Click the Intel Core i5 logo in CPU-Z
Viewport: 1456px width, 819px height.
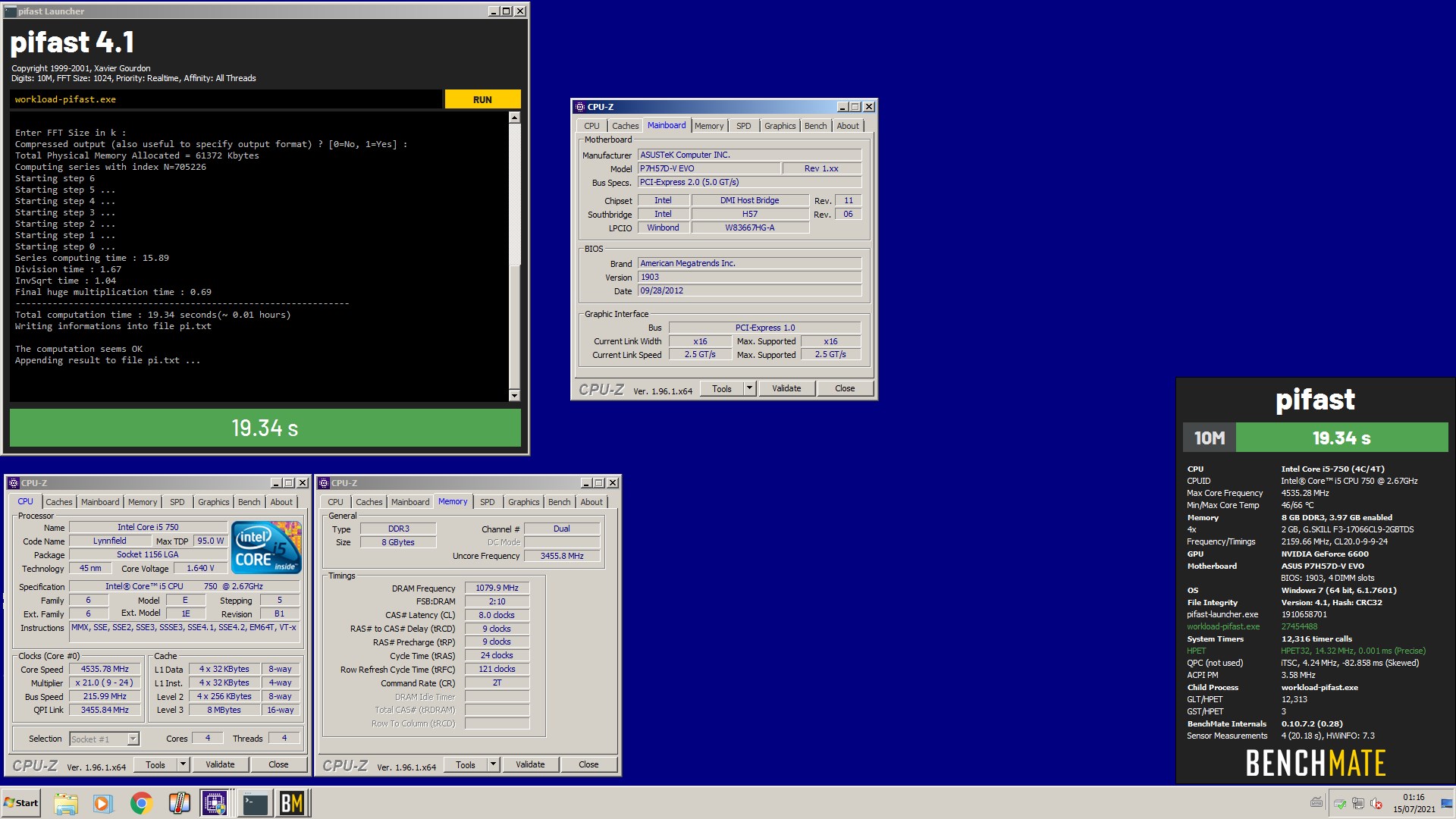(266, 547)
